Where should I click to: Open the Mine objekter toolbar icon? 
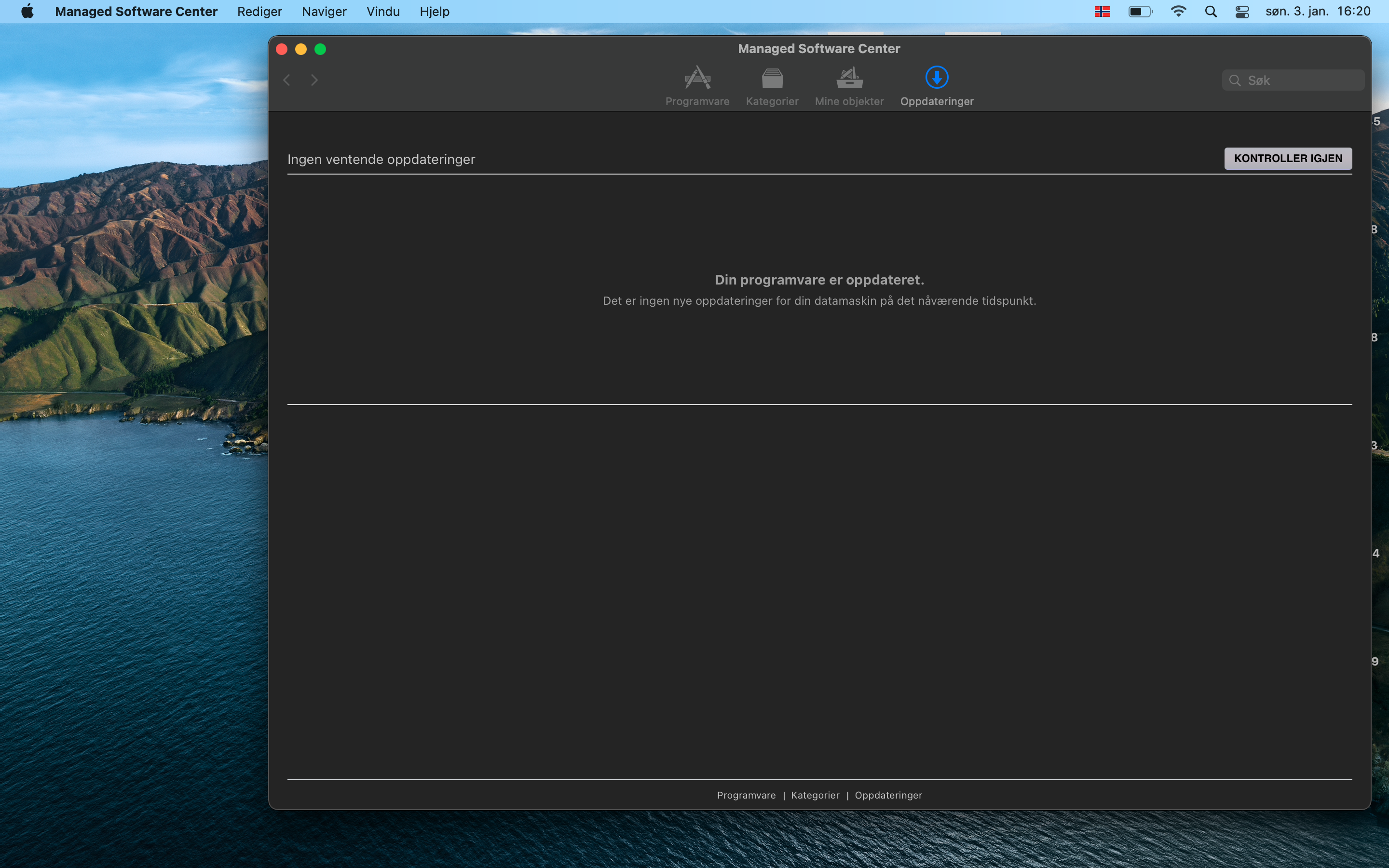pos(849,78)
